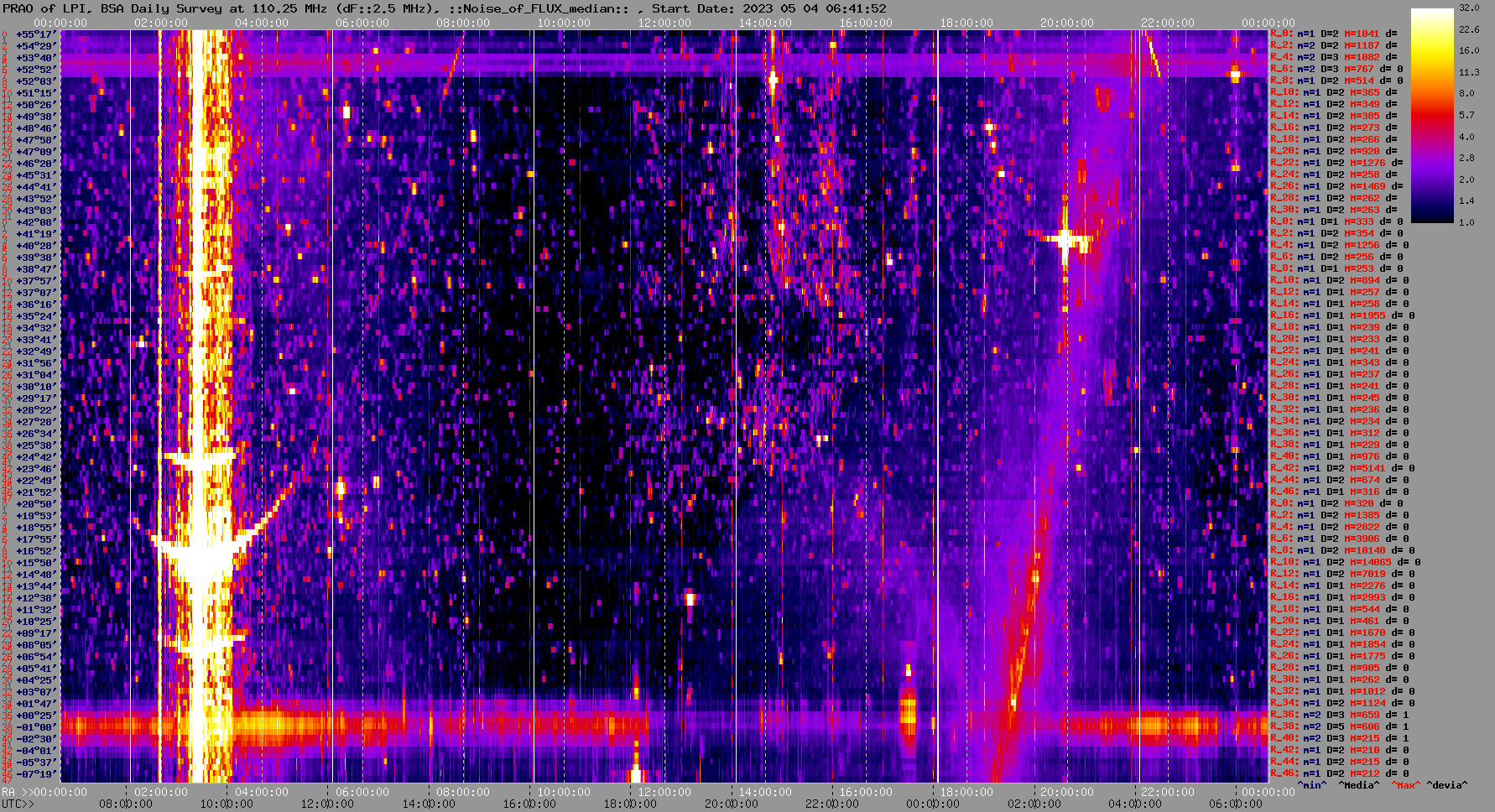Screen dimensions: 1495x812
Task: Click the row stats with M=10140
Action: tap(1345, 550)
